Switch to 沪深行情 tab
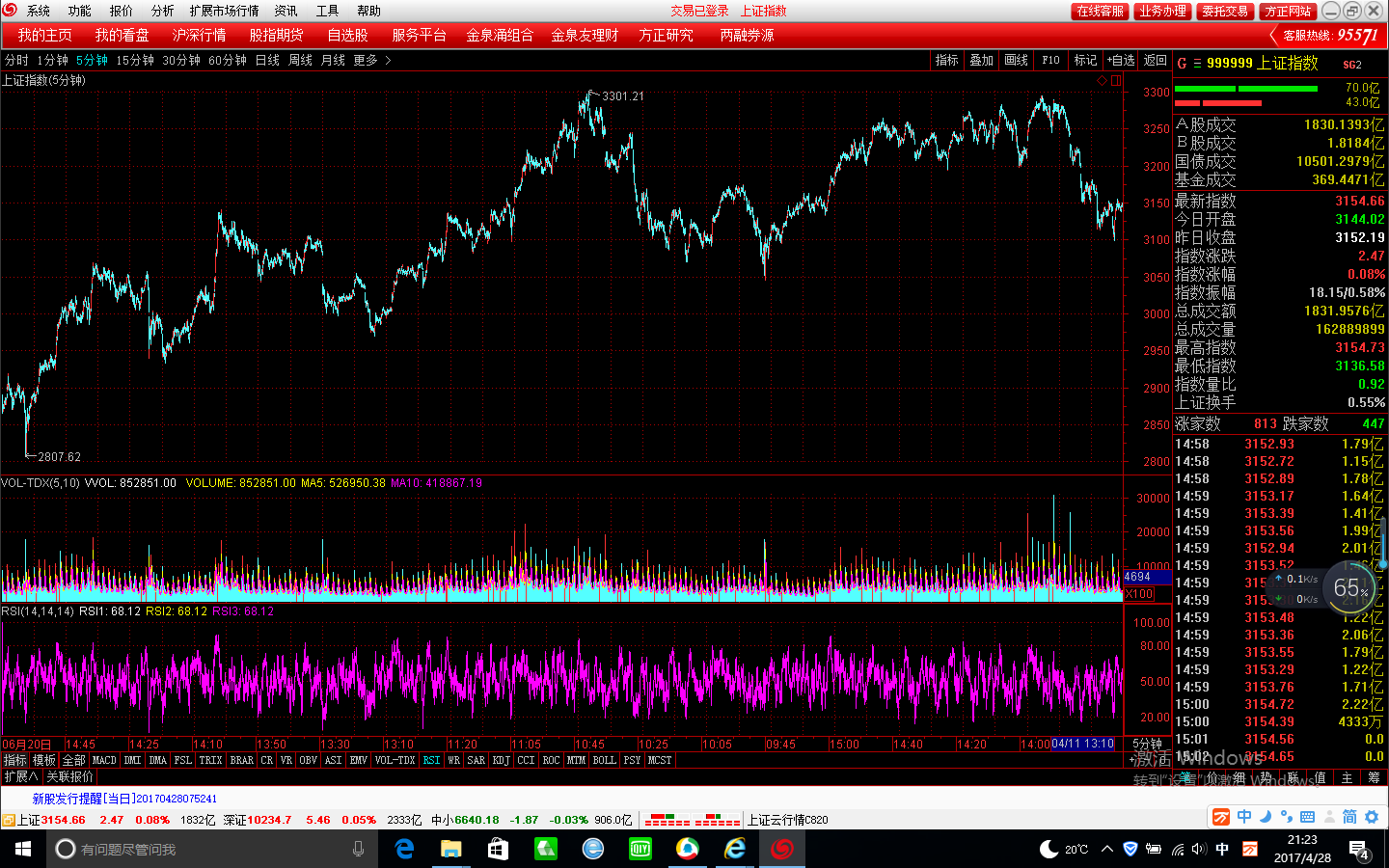Viewport: 1389px width, 868px height. click(x=200, y=35)
